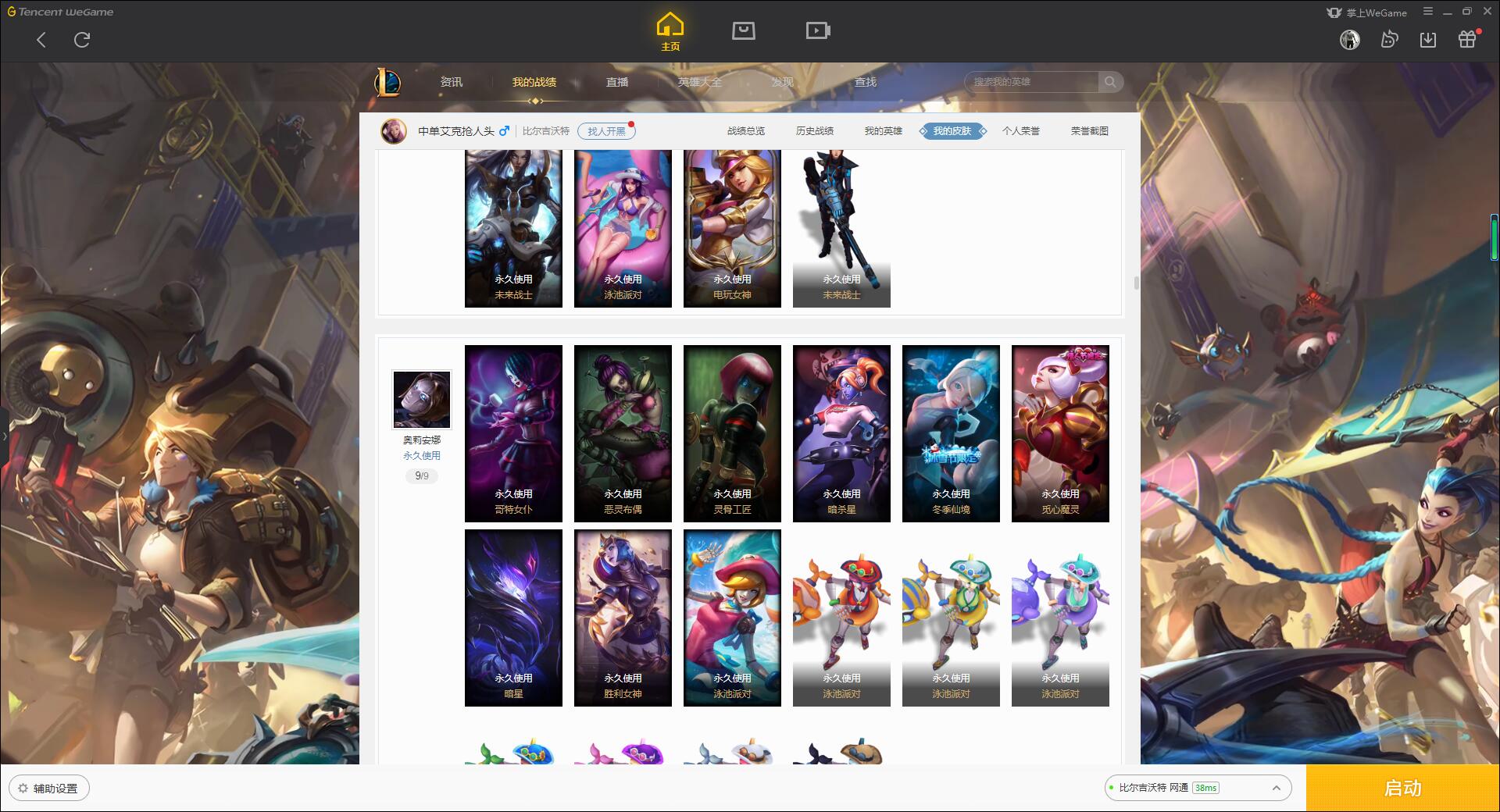The image size is (1500, 812).
Task: Open the 英雄大全 tab
Action: click(x=700, y=82)
